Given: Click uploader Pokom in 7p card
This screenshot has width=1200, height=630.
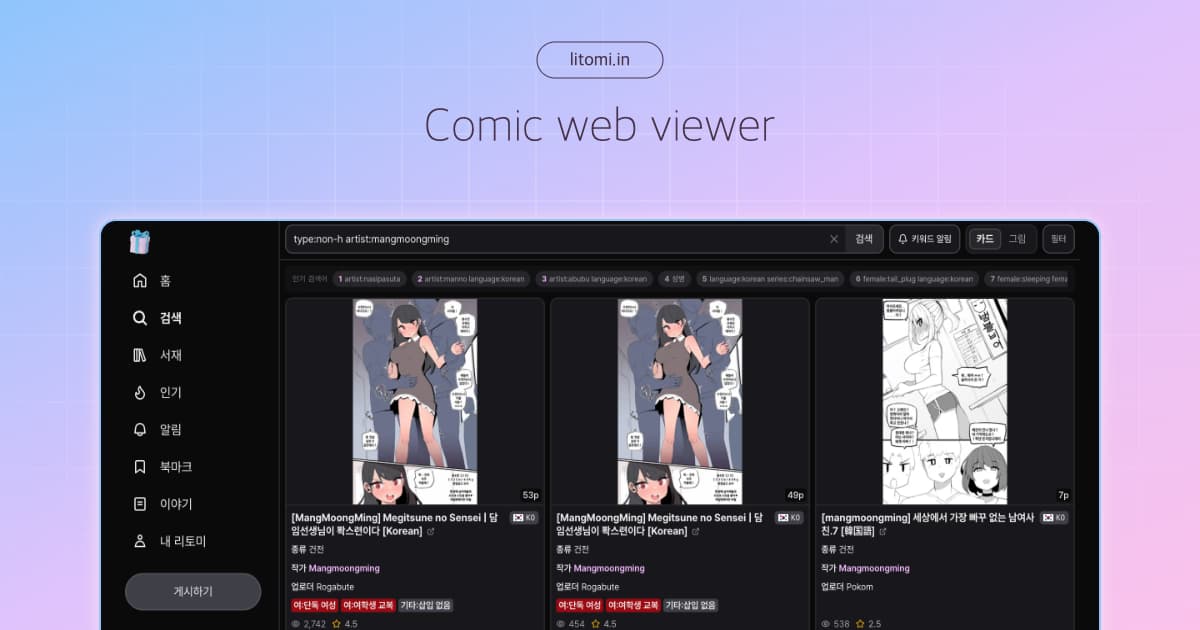Looking at the screenshot, I should coord(859,587).
